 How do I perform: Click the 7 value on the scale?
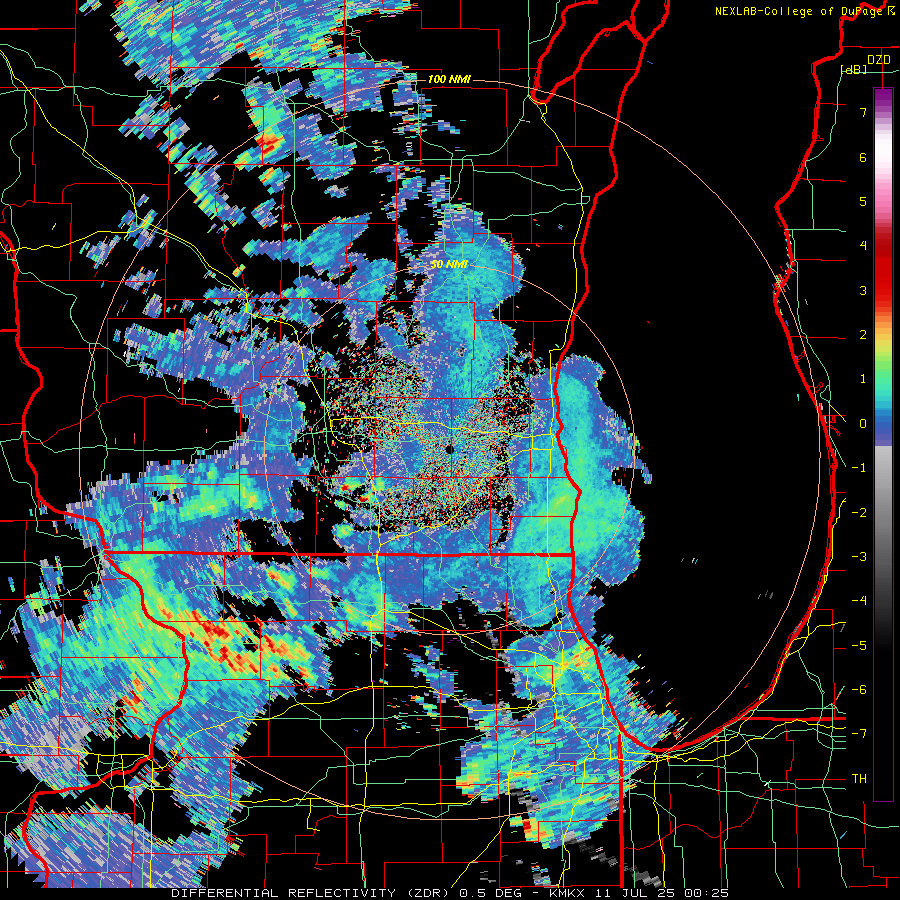(x=863, y=112)
